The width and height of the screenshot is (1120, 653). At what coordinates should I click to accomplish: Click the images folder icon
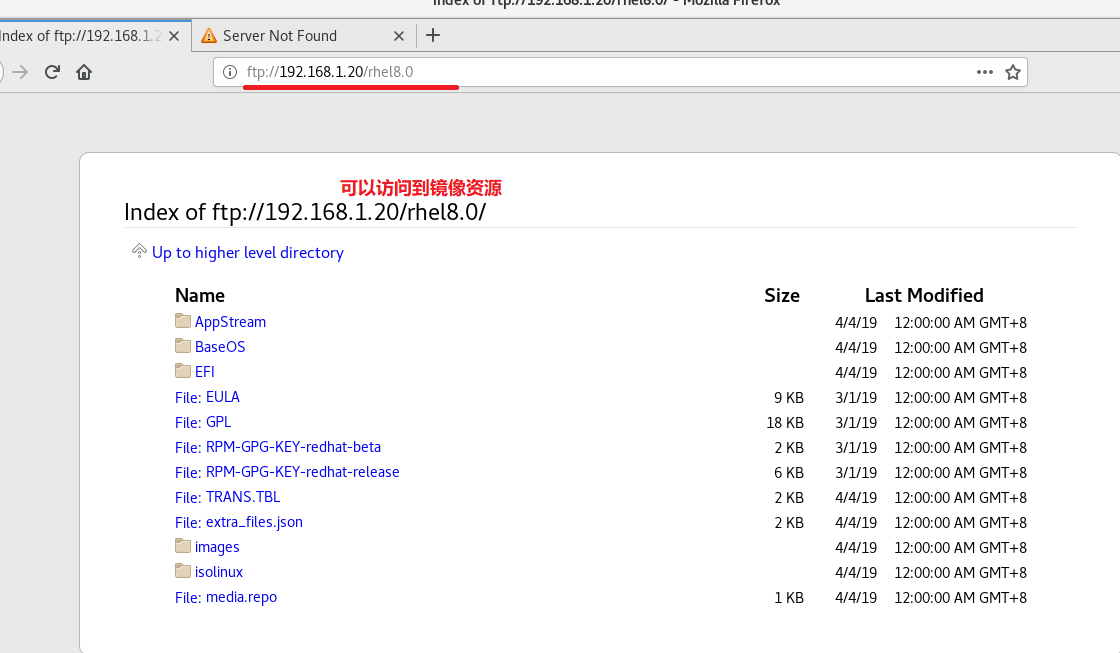(183, 546)
